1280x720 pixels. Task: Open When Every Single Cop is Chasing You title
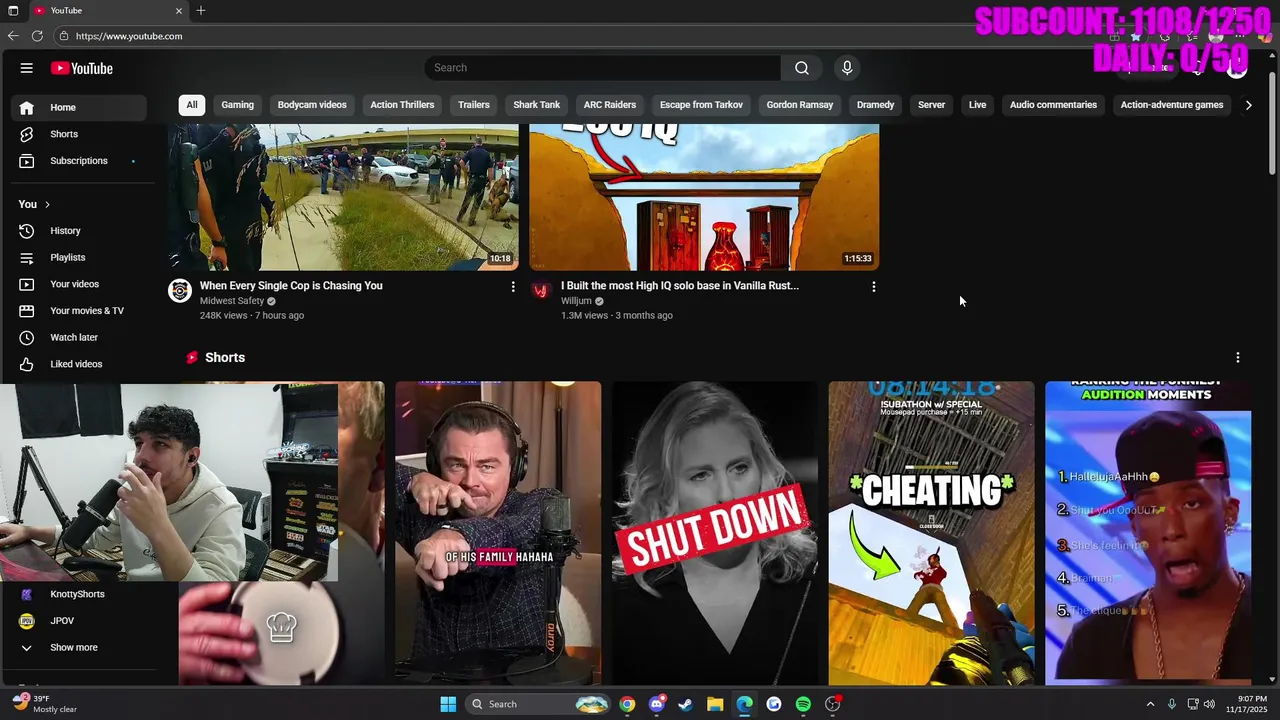point(291,286)
